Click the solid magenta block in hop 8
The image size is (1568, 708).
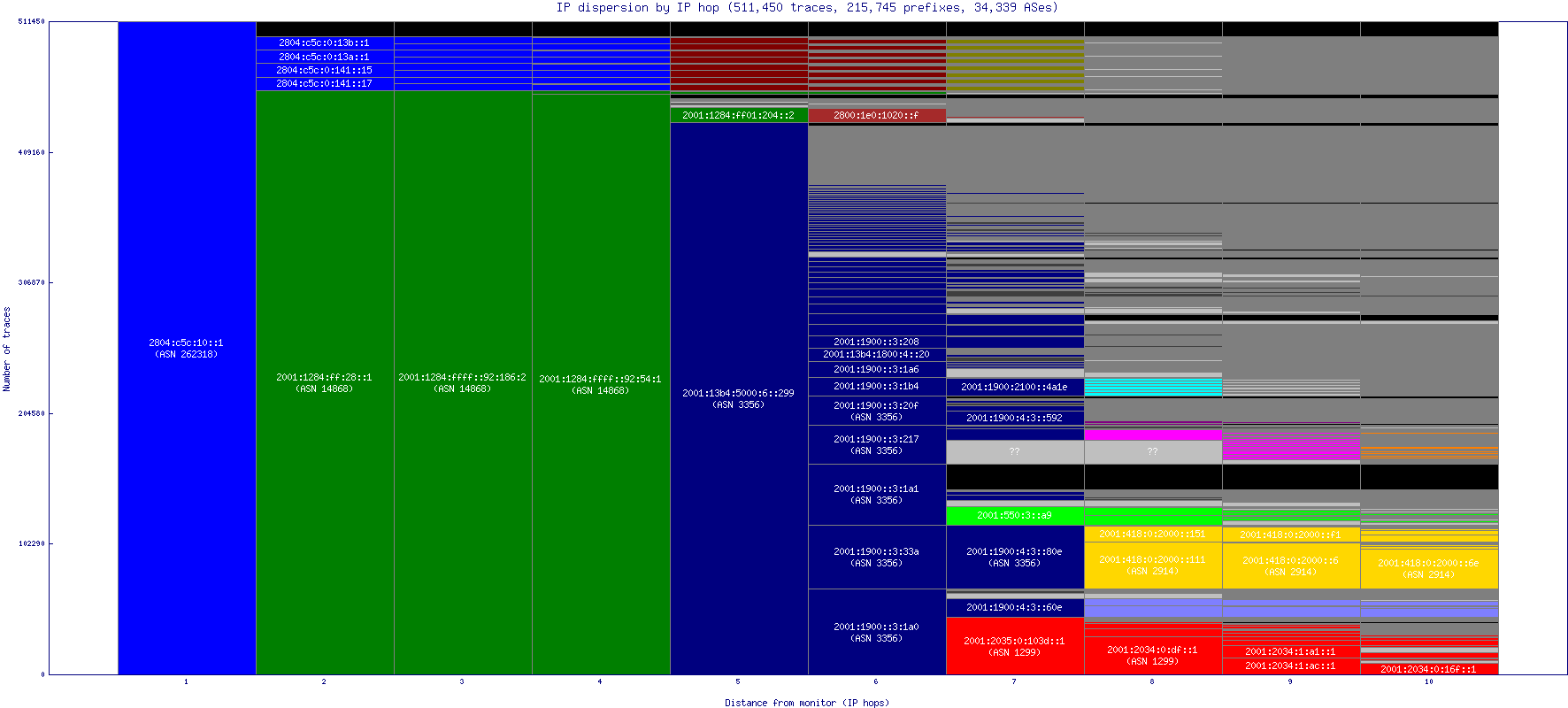pos(1153,435)
